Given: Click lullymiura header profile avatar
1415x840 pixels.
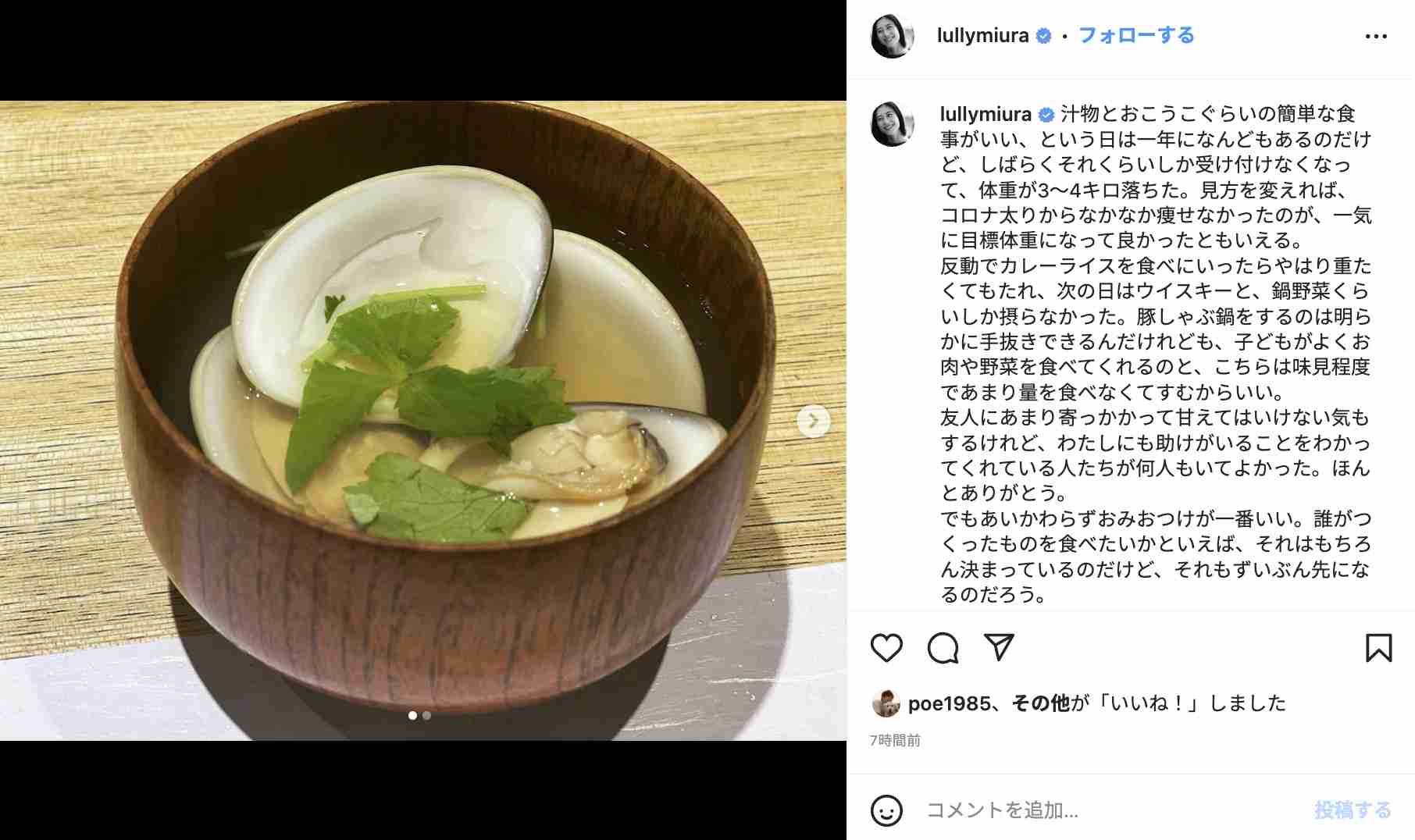Looking at the screenshot, I should click(893, 36).
